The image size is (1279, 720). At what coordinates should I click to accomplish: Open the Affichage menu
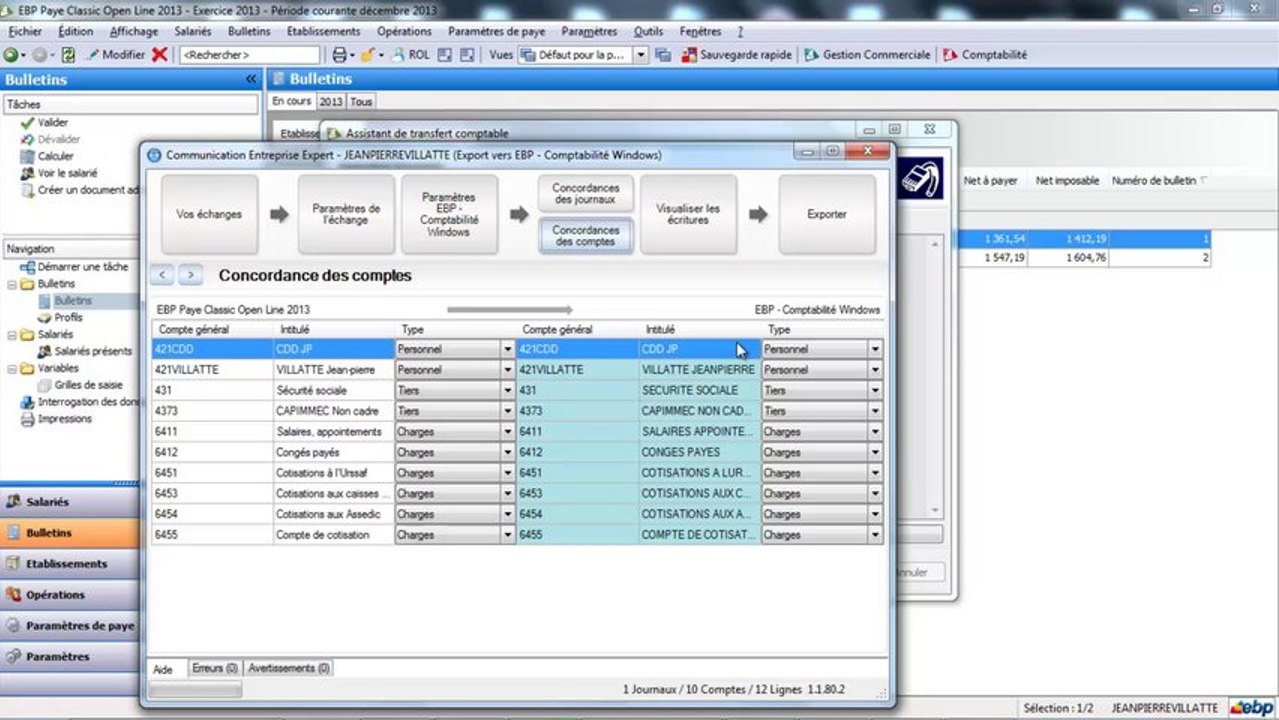click(x=134, y=32)
